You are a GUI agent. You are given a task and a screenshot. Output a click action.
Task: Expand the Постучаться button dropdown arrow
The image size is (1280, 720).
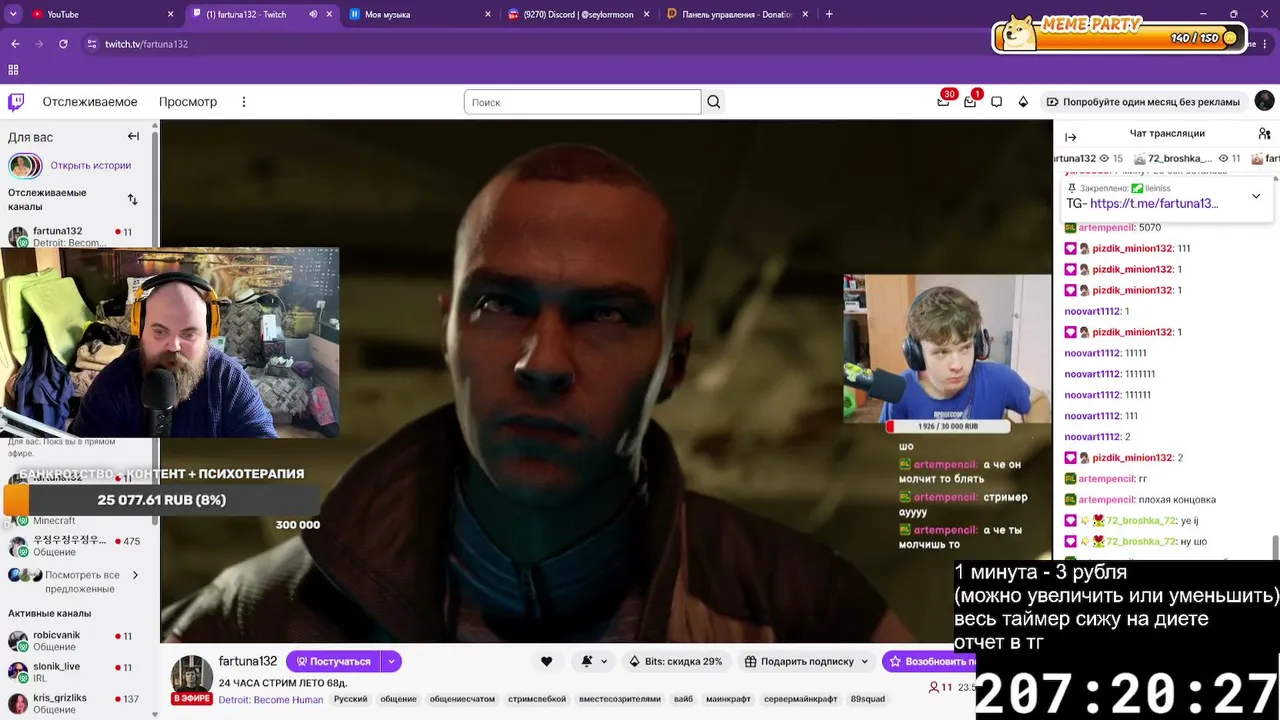tap(391, 661)
